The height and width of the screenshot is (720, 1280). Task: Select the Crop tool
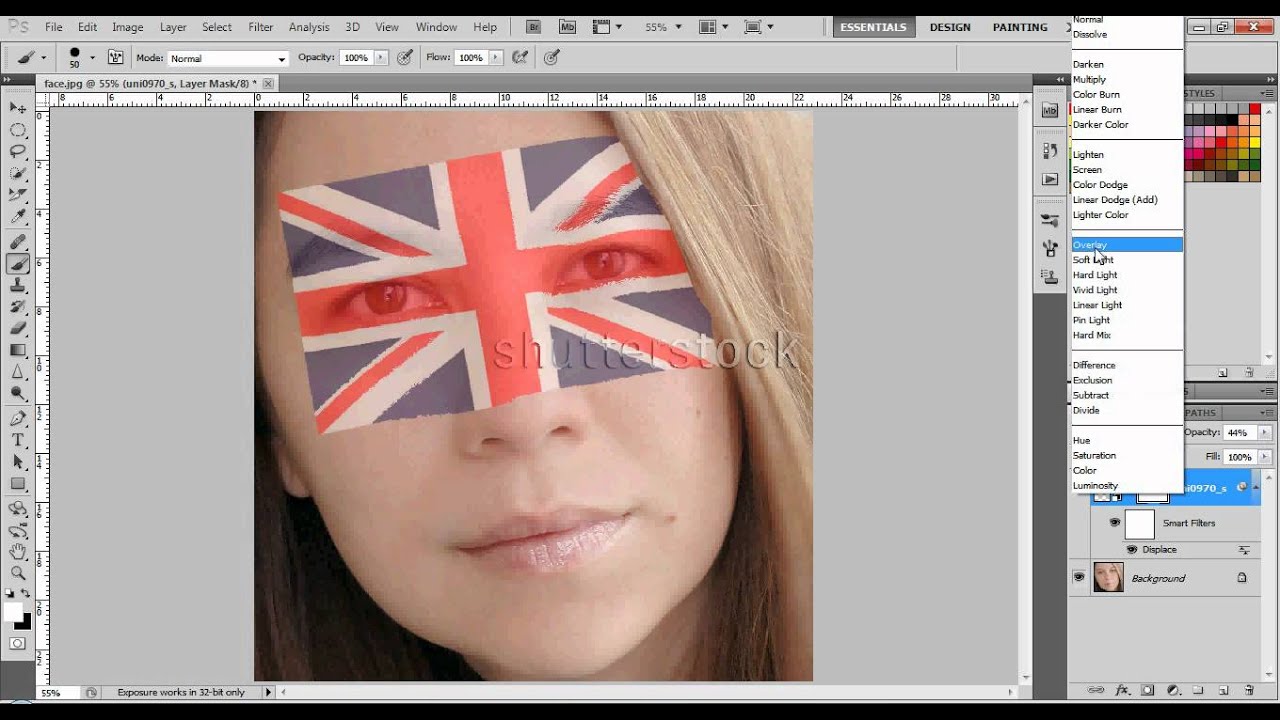(18, 196)
